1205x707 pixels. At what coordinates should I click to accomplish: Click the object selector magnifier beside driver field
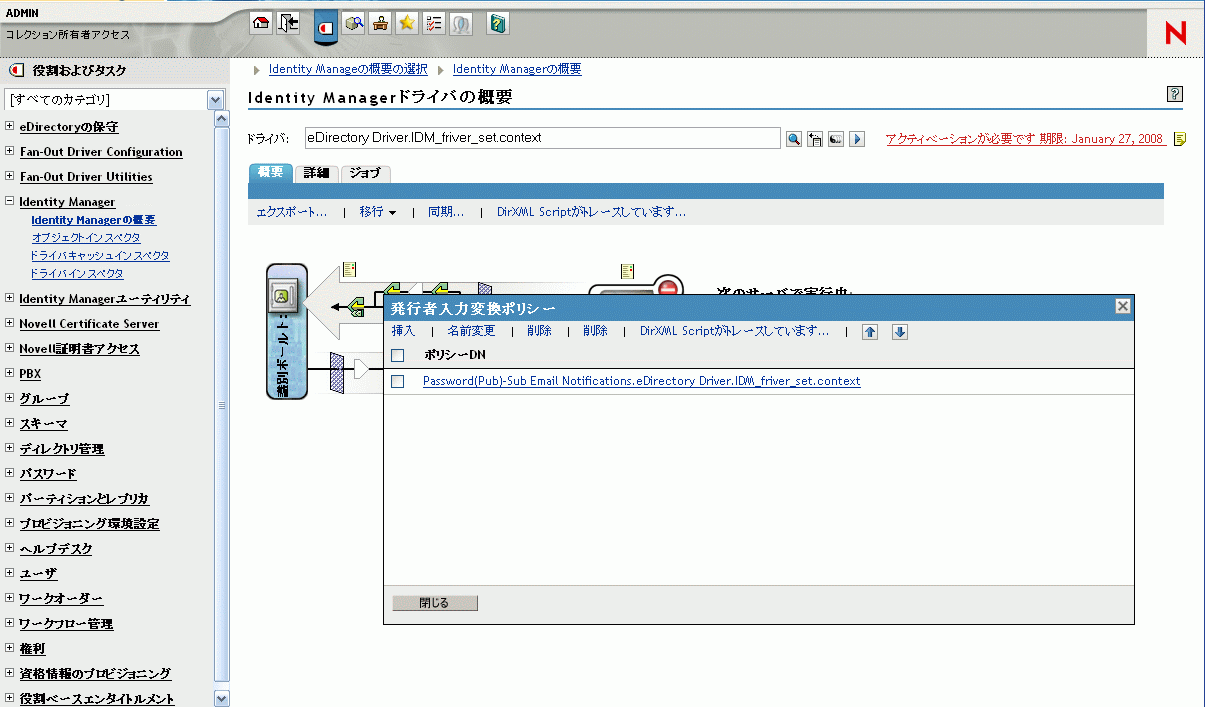click(x=793, y=139)
